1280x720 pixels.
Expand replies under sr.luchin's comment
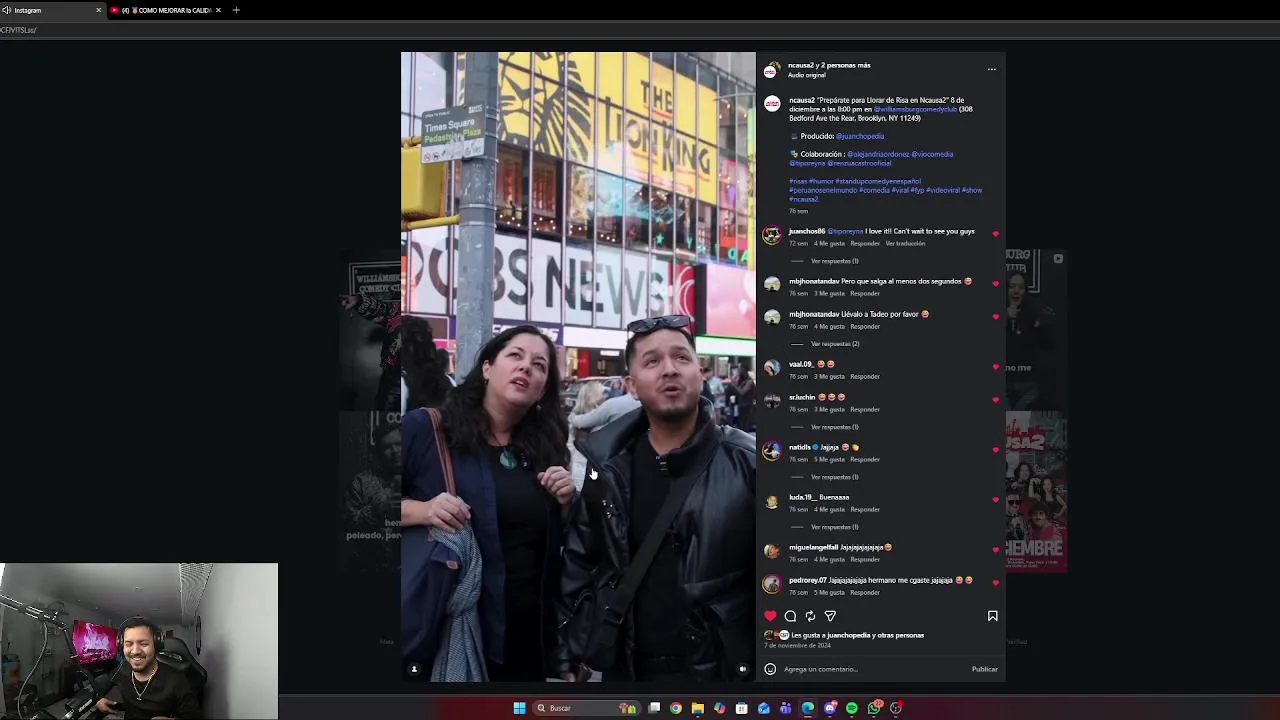coord(834,427)
